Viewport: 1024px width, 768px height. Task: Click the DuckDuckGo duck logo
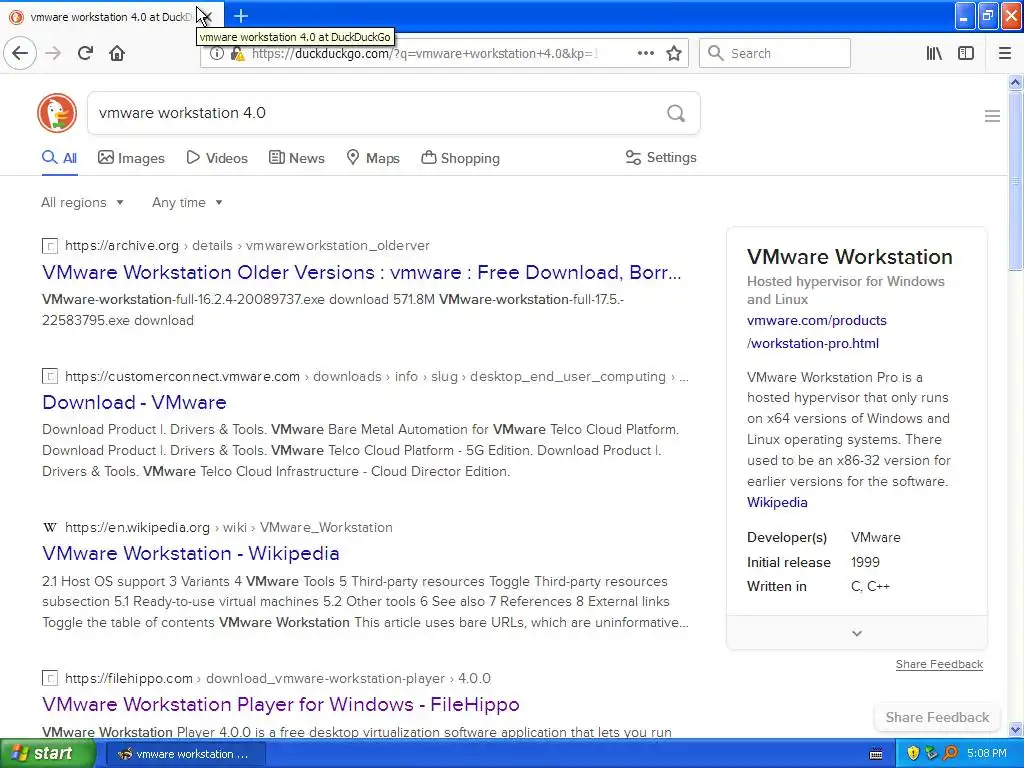[x=57, y=113]
